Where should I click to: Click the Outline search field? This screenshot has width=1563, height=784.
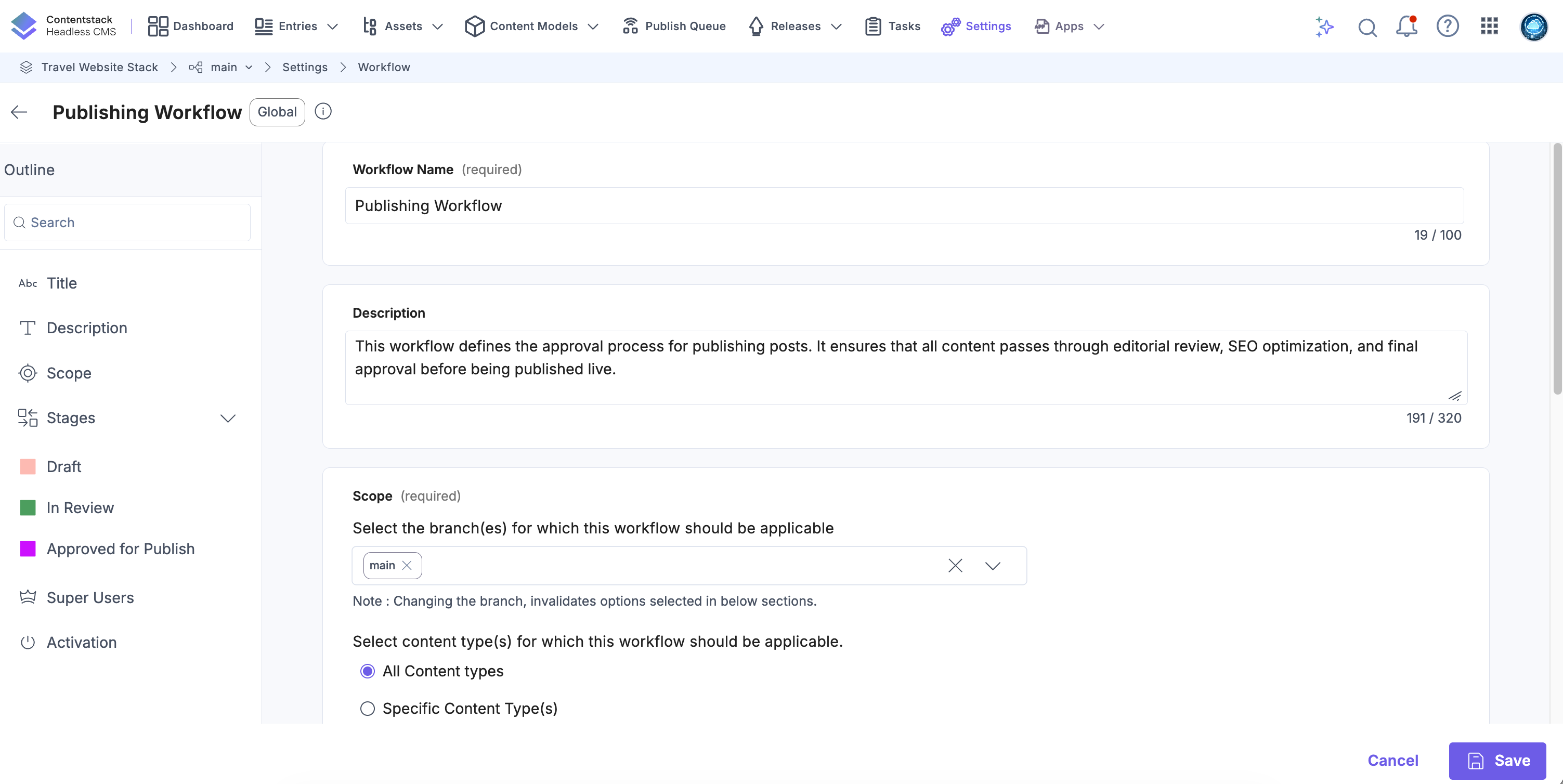point(127,222)
